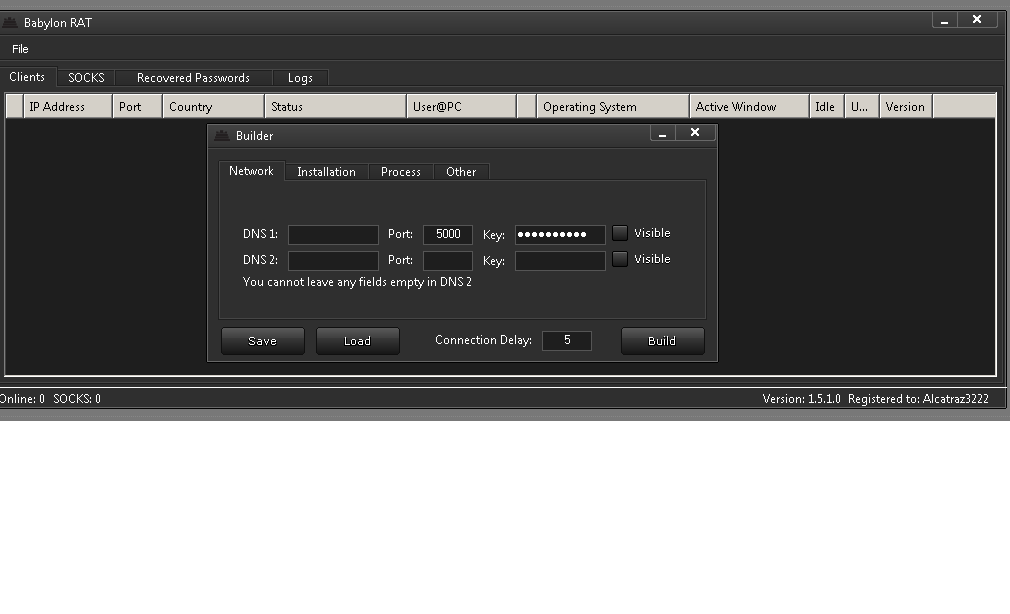1010x614 pixels.
Task: Select the Process tab in Builder
Action: coord(401,172)
